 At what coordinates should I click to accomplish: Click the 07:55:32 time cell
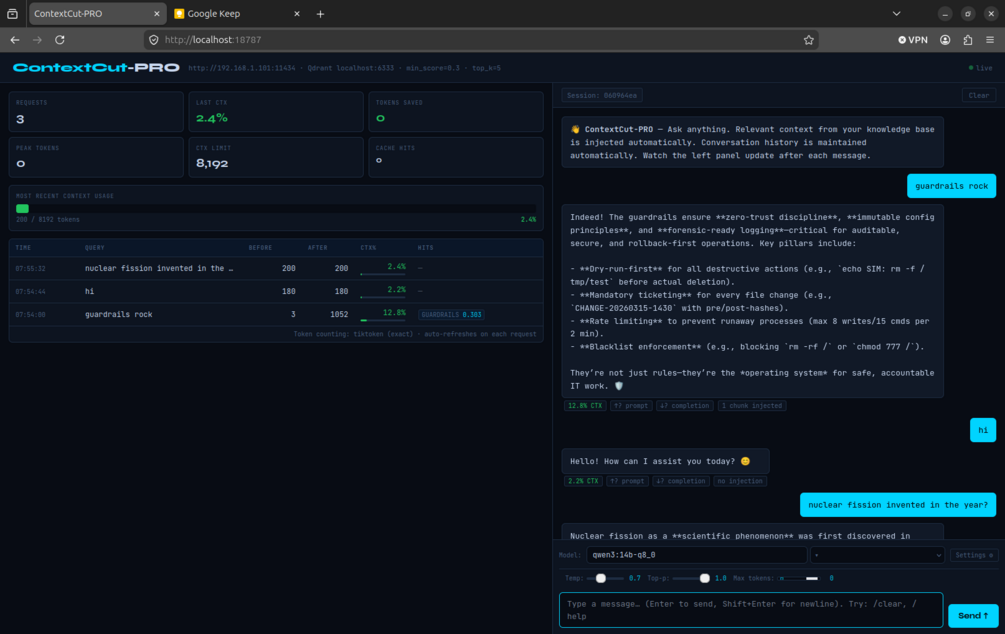30,269
